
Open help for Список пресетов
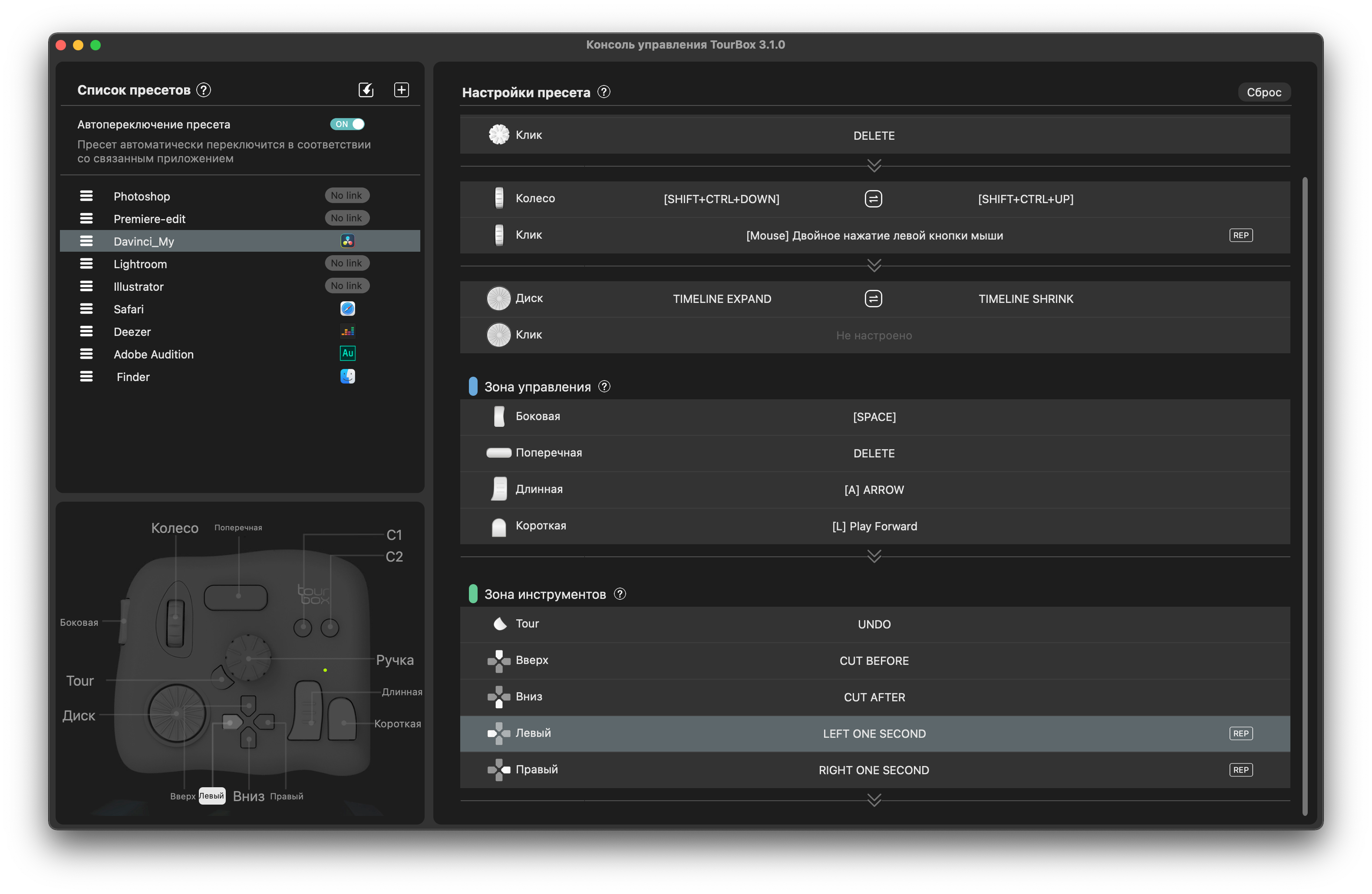(204, 90)
